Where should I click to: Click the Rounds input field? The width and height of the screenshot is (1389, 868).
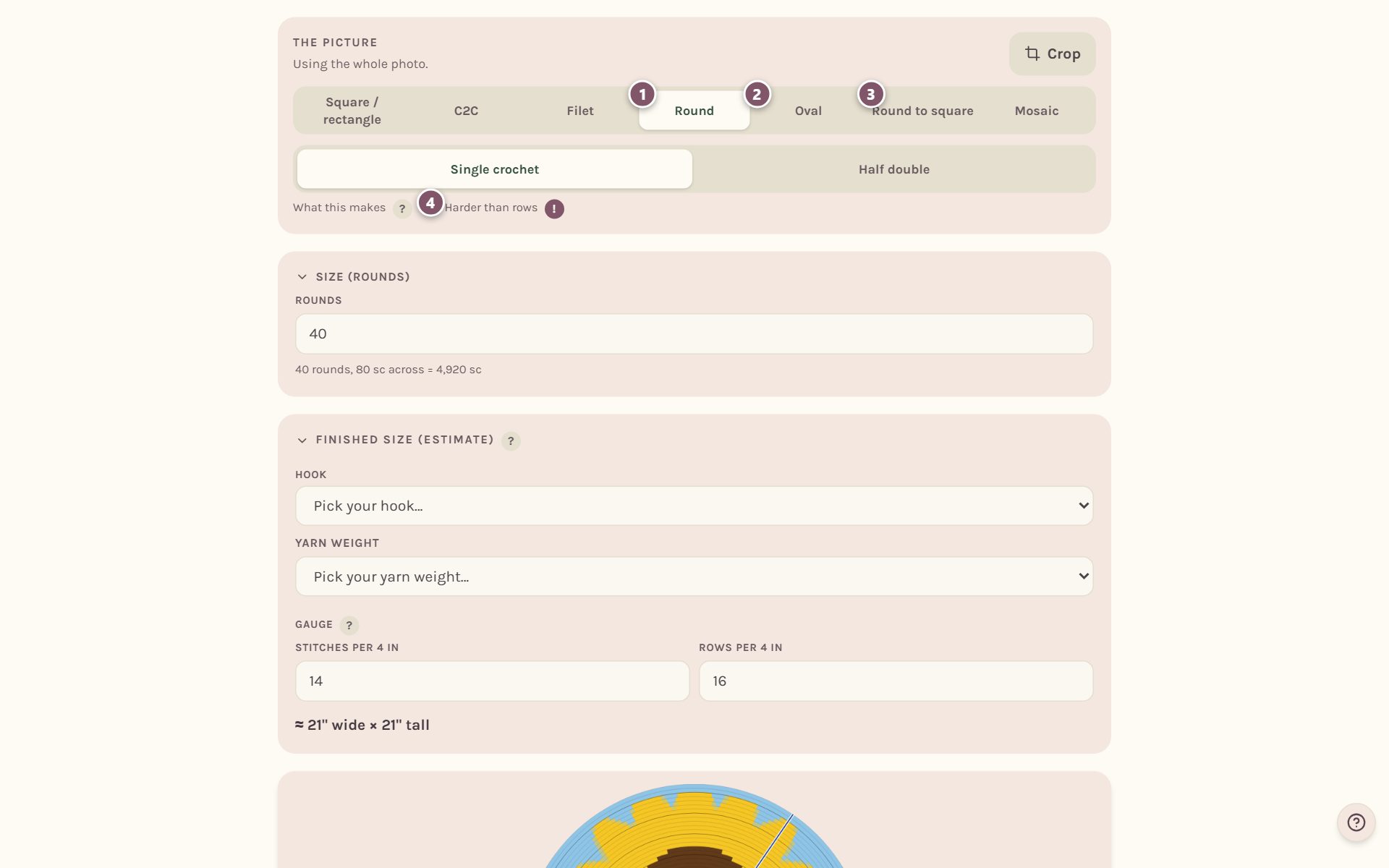tap(694, 333)
